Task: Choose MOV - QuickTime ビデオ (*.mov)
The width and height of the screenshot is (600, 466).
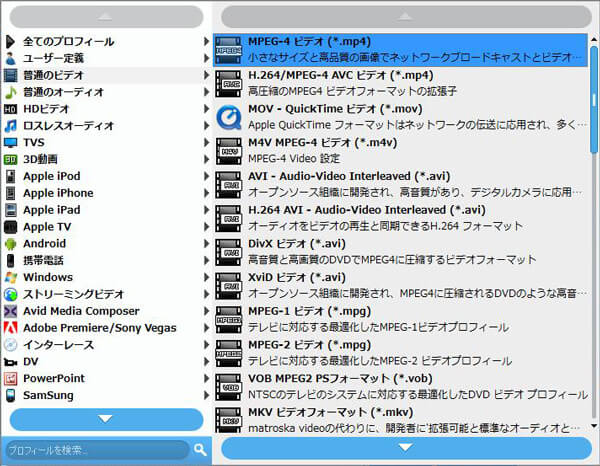Action: (400, 117)
